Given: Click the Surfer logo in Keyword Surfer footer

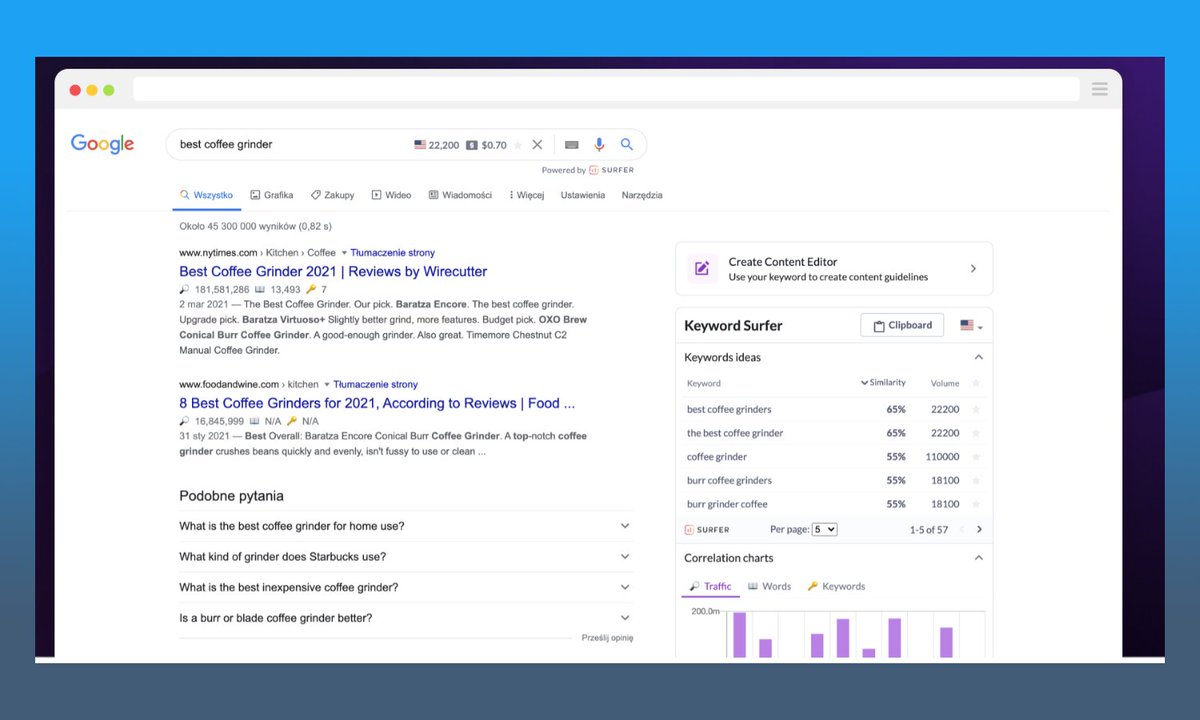Looking at the screenshot, I should 707,529.
